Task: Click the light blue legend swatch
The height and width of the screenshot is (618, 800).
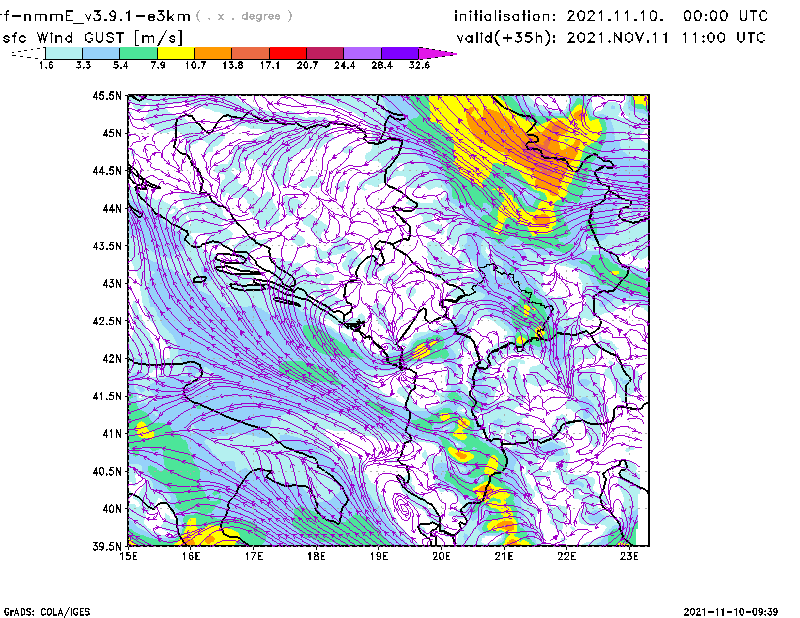Action: tap(101, 53)
